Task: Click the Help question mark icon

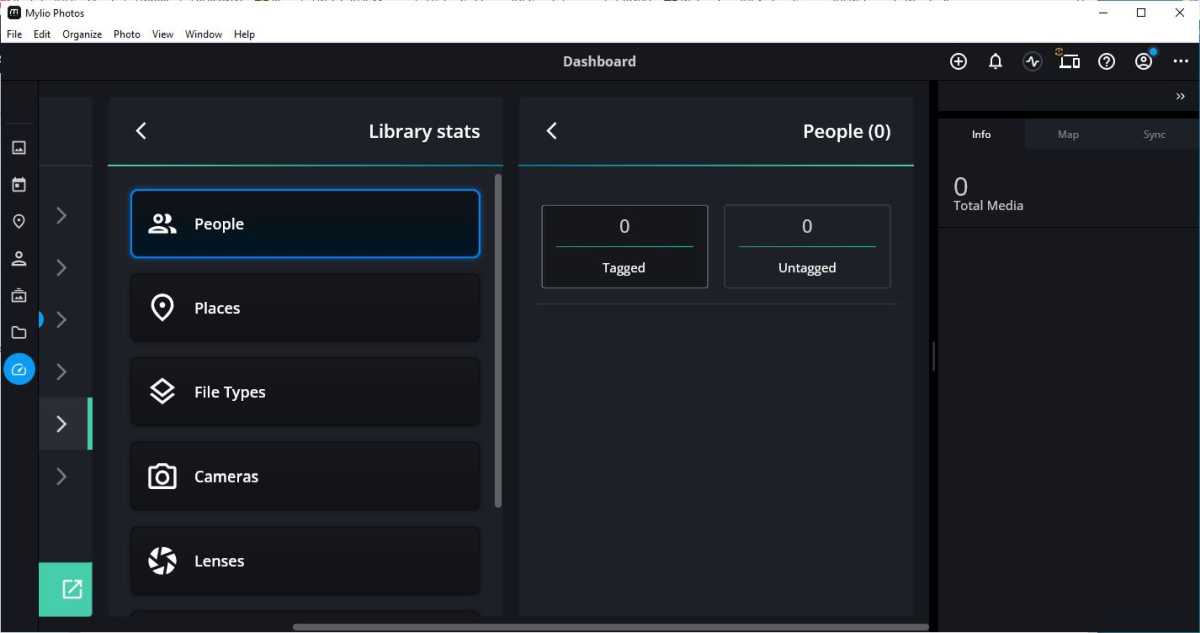Action: [x=1106, y=61]
